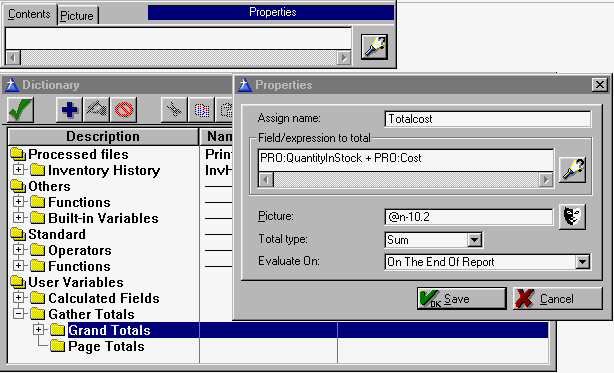This screenshot has height=373, width=614.
Task: Select the Processed files tree item
Action: [x=78, y=154]
